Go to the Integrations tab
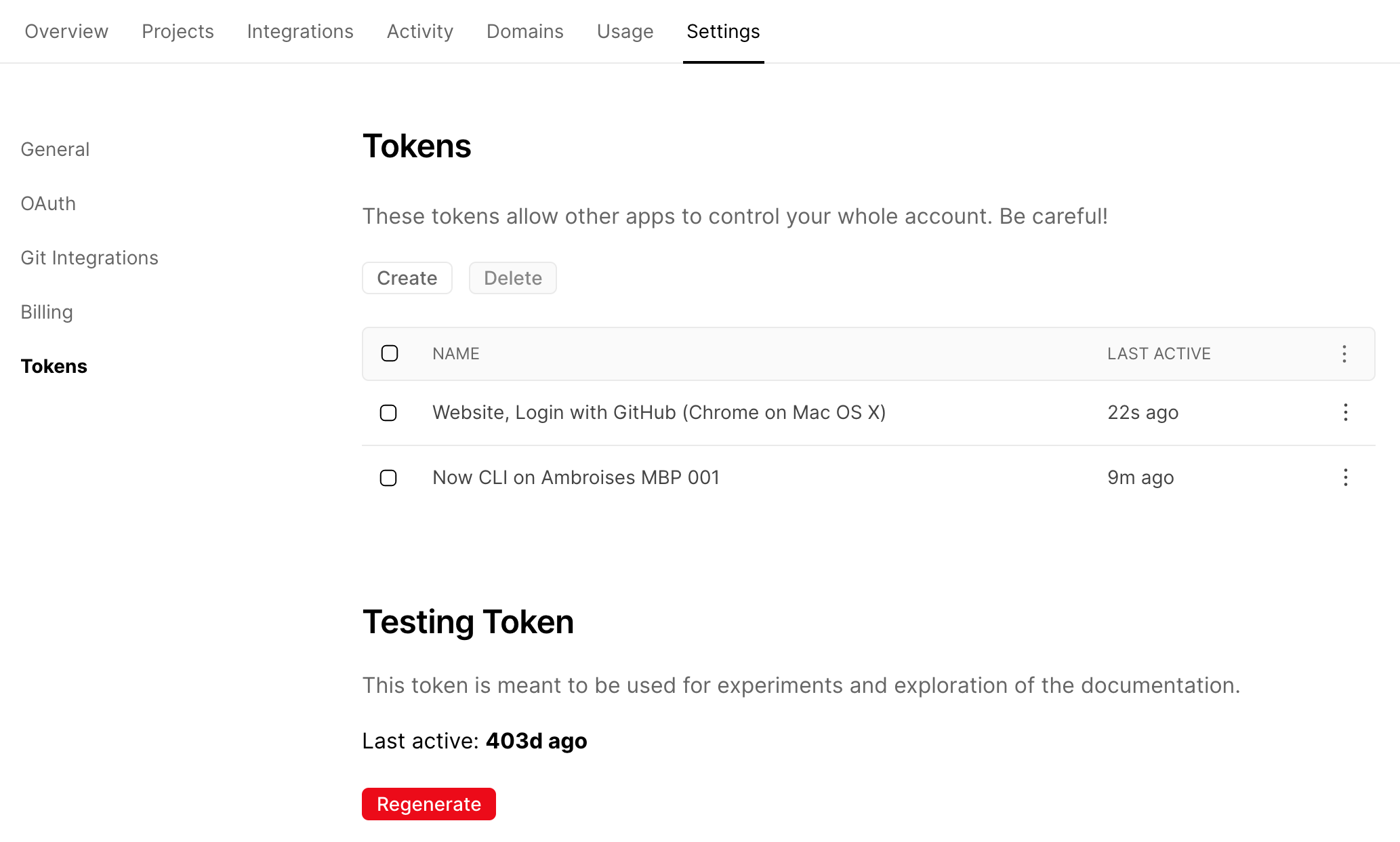The image size is (1400, 842). 300,31
